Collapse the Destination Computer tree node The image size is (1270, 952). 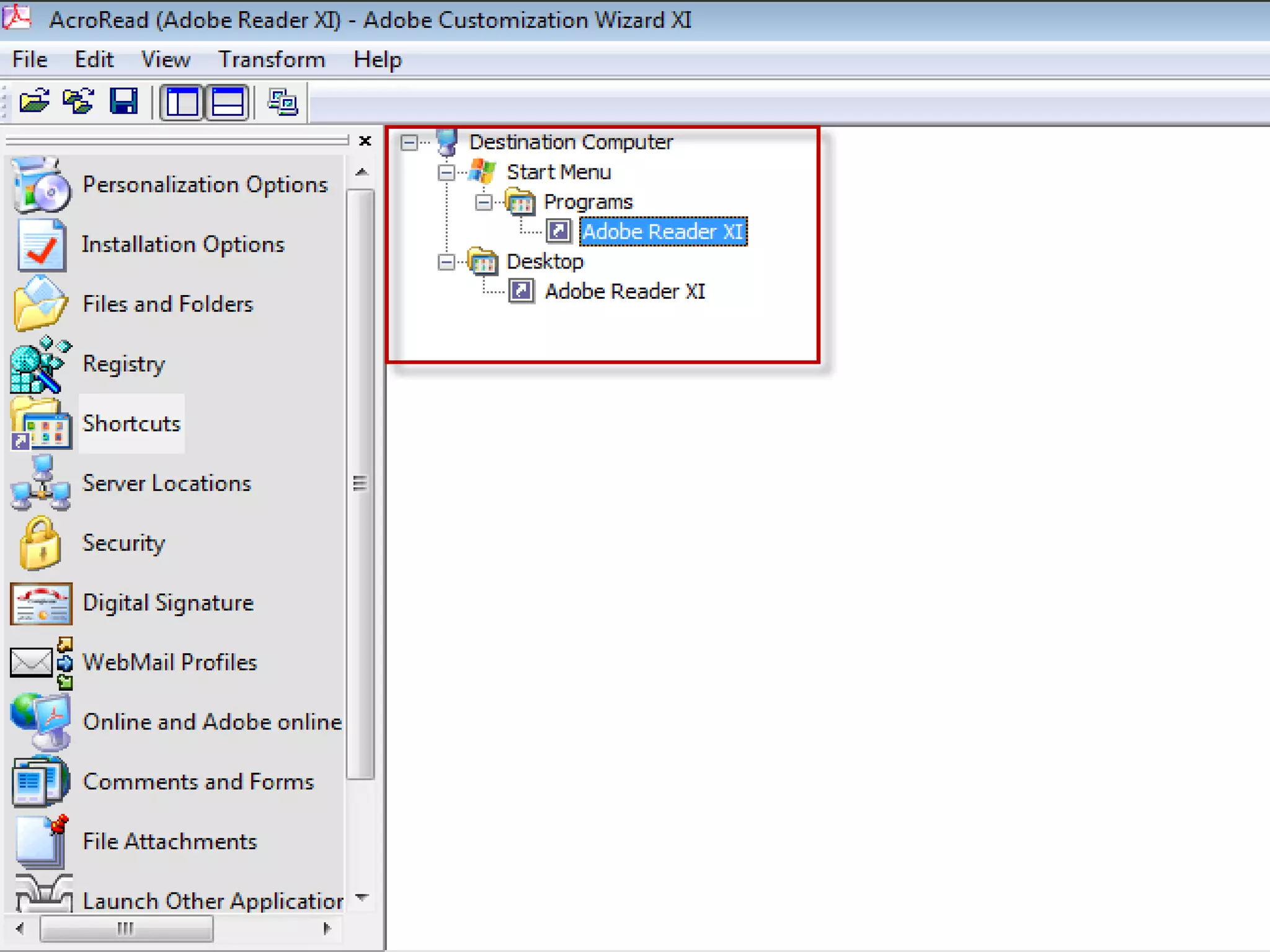click(x=409, y=143)
